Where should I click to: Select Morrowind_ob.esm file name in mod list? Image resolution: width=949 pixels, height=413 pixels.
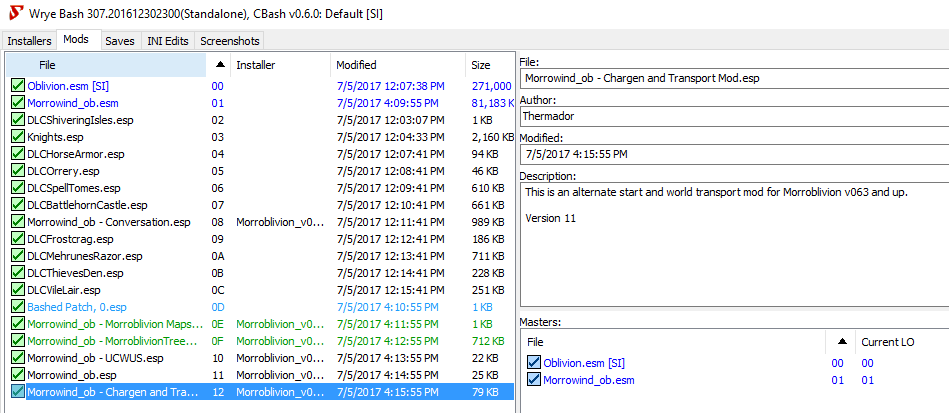point(73,103)
